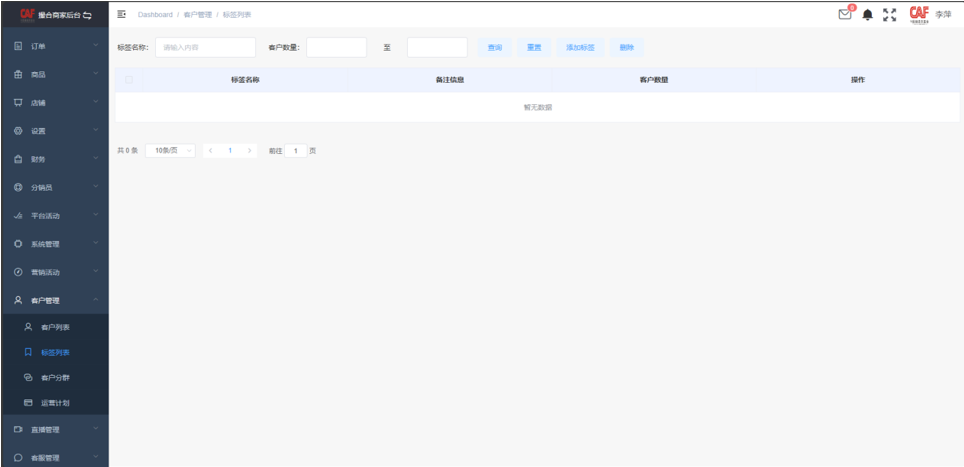Open the mail messages icon
This screenshot has height=467, width=964.
[x=845, y=14]
